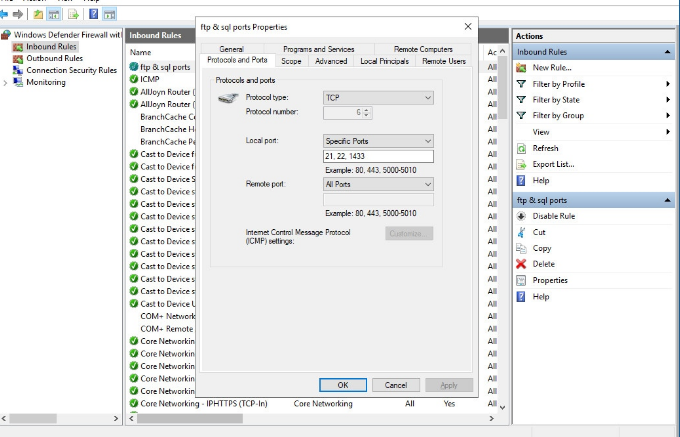Click New Rule... action link
Image resolution: width=680 pixels, height=437 pixels.
(x=552, y=68)
